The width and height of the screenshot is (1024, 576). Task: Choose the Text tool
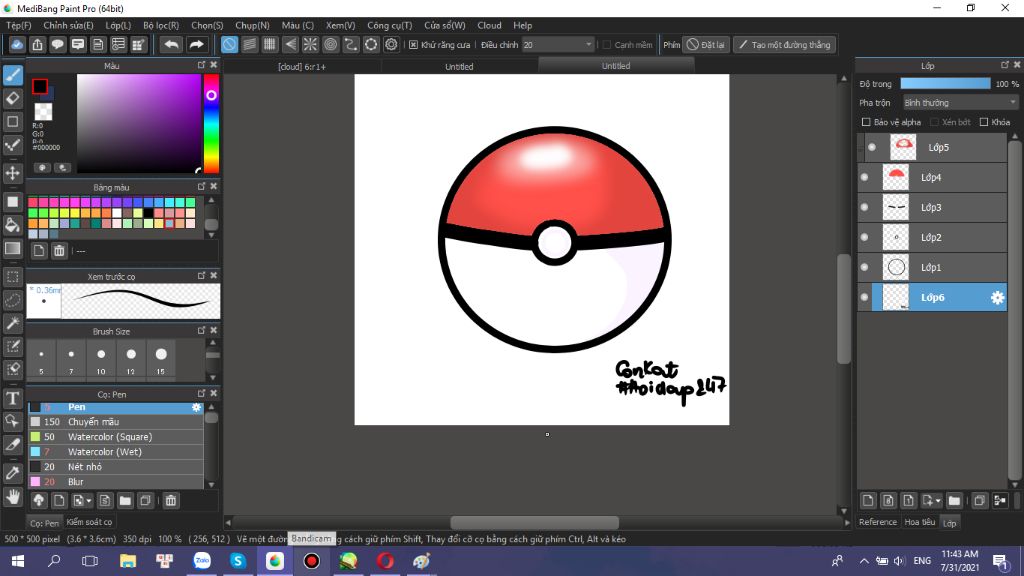click(x=13, y=398)
